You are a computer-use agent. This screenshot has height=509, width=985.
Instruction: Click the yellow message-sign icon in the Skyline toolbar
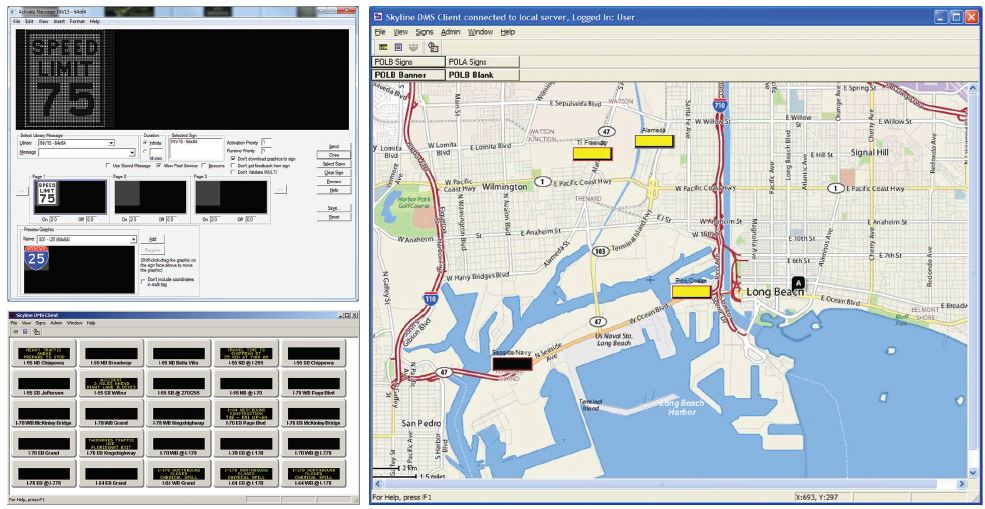coord(382,47)
